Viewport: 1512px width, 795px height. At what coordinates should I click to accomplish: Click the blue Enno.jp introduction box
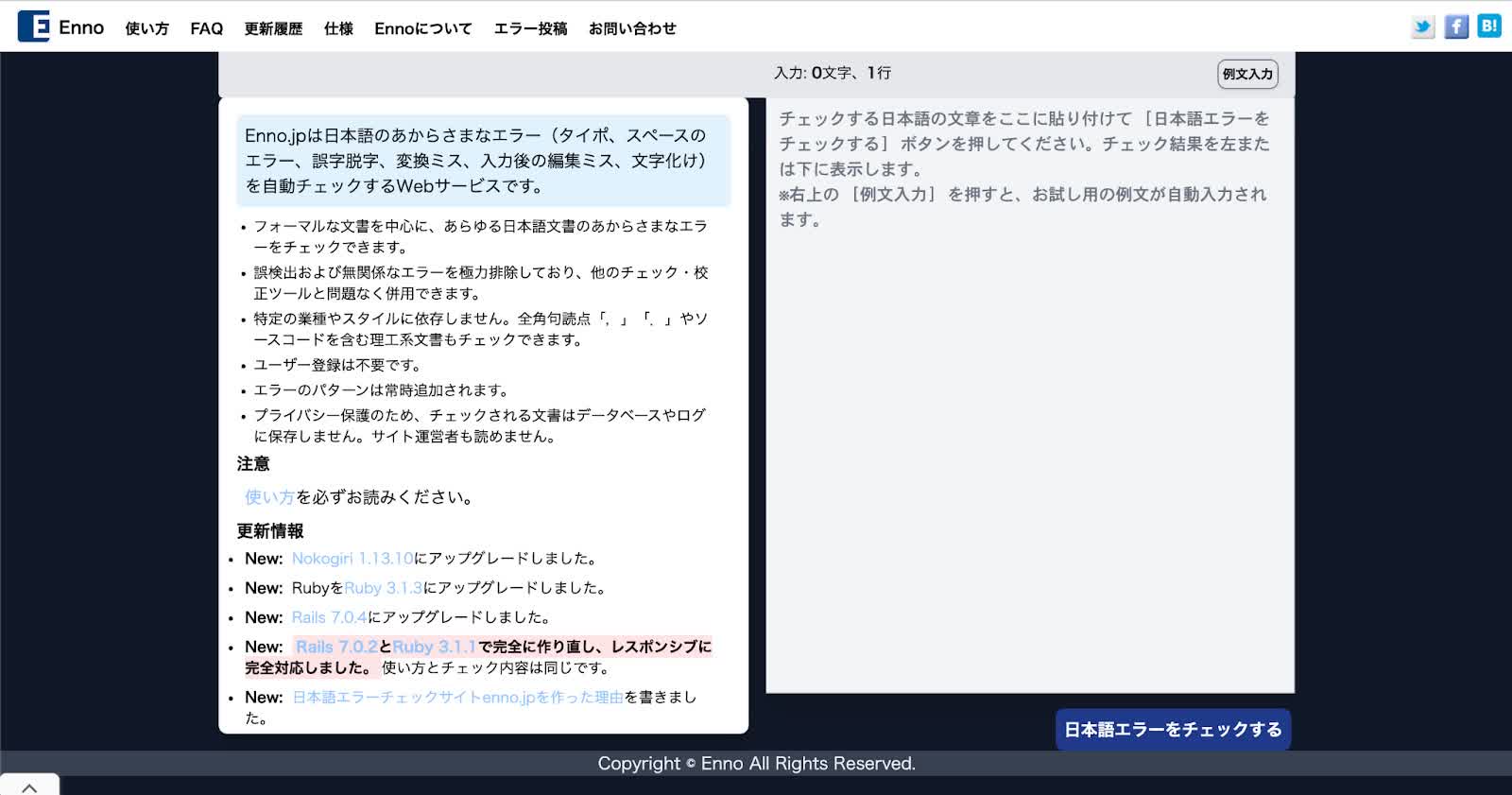[483, 161]
